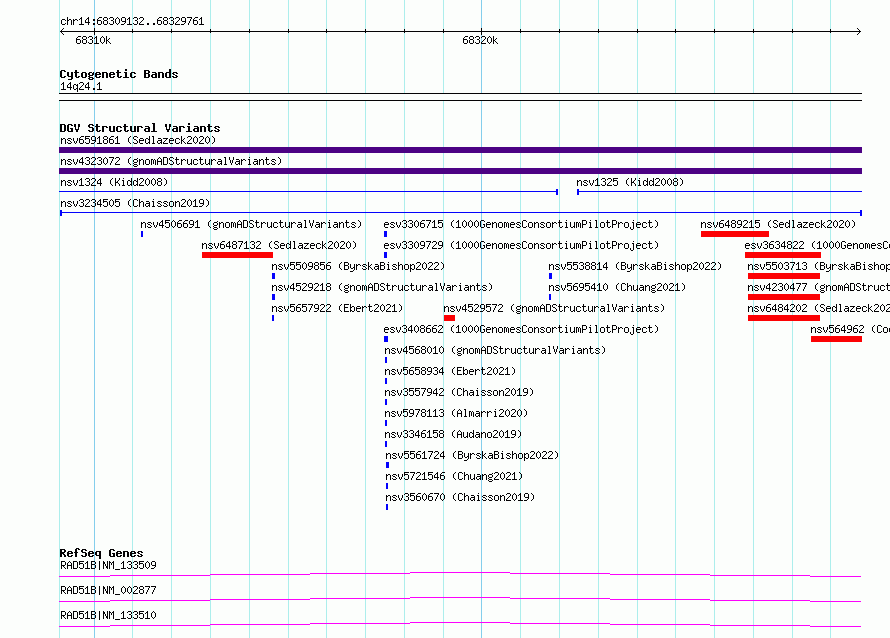The image size is (890, 638).
Task: Select the RAD51B|NM_002877 transcript label
Action: click(x=108, y=590)
